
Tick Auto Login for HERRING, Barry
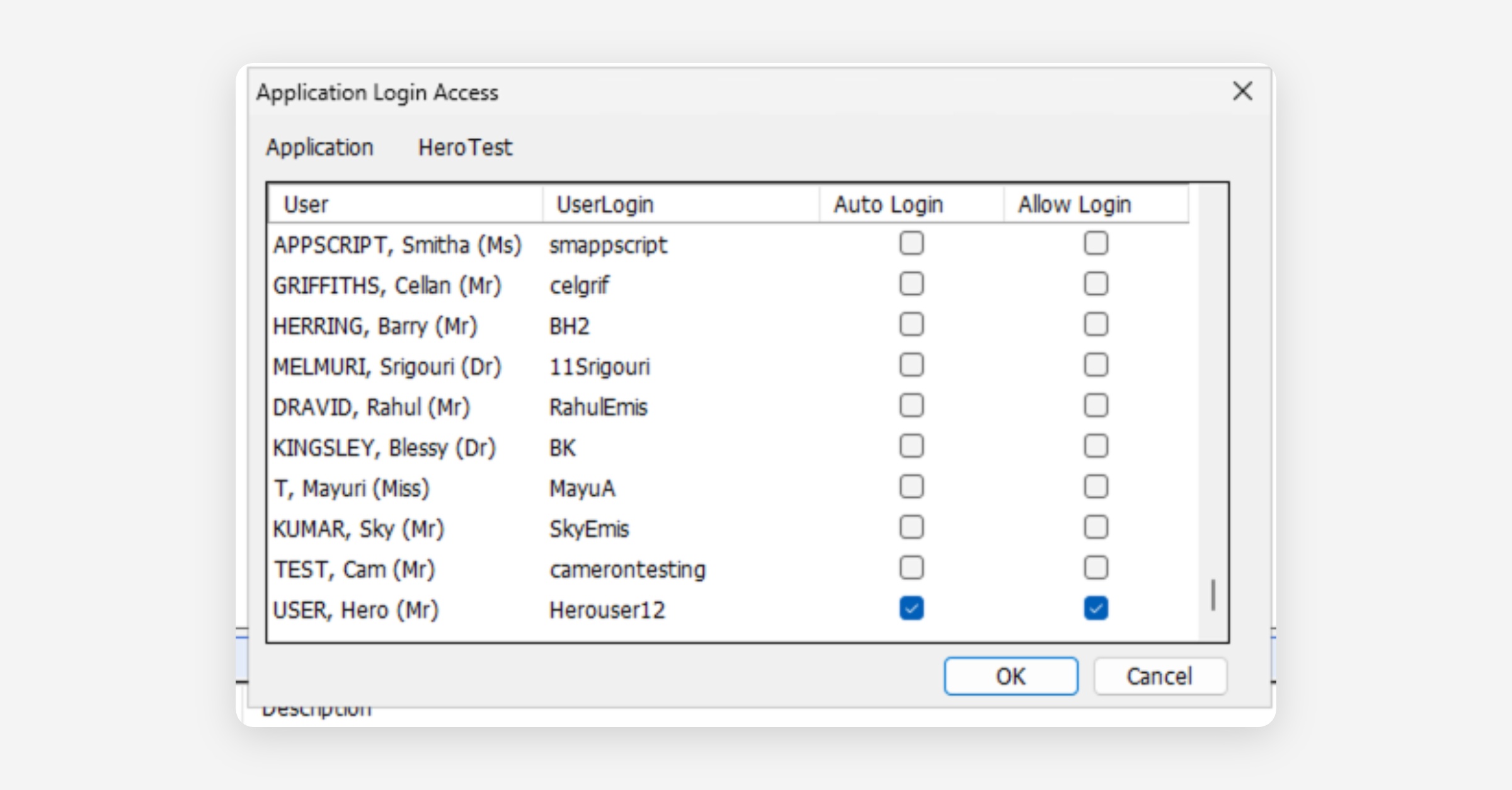911,325
